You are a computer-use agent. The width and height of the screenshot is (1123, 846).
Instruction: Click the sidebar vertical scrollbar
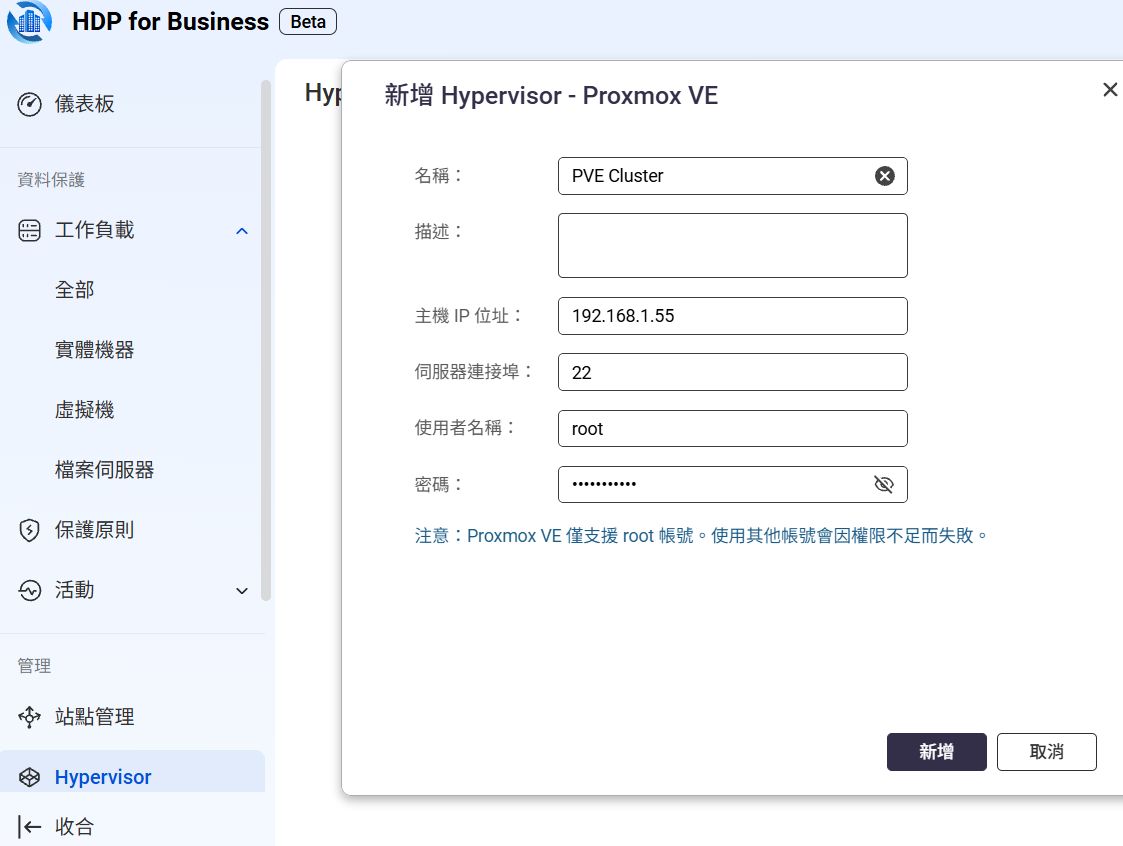tap(266, 340)
